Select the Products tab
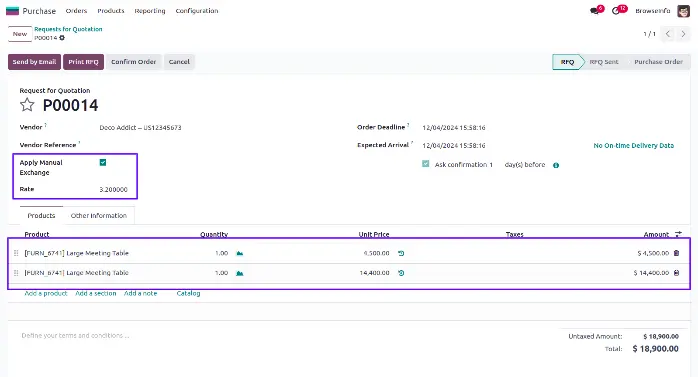Image resolution: width=698 pixels, height=377 pixels. (x=41, y=215)
